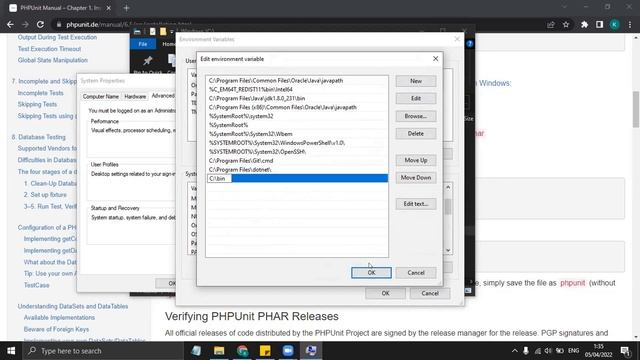Move the C:\bin entry up
The image size is (640, 360).
(x=416, y=160)
